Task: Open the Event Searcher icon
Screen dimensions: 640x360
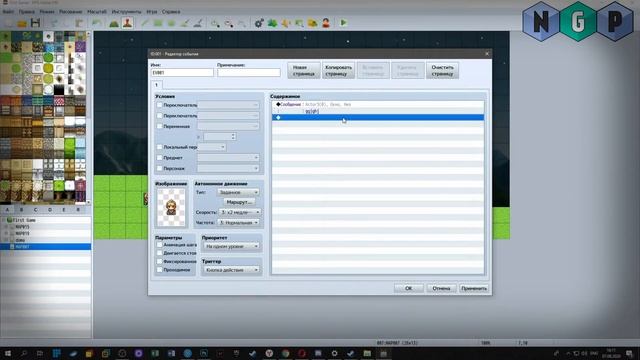Action: click(299, 23)
